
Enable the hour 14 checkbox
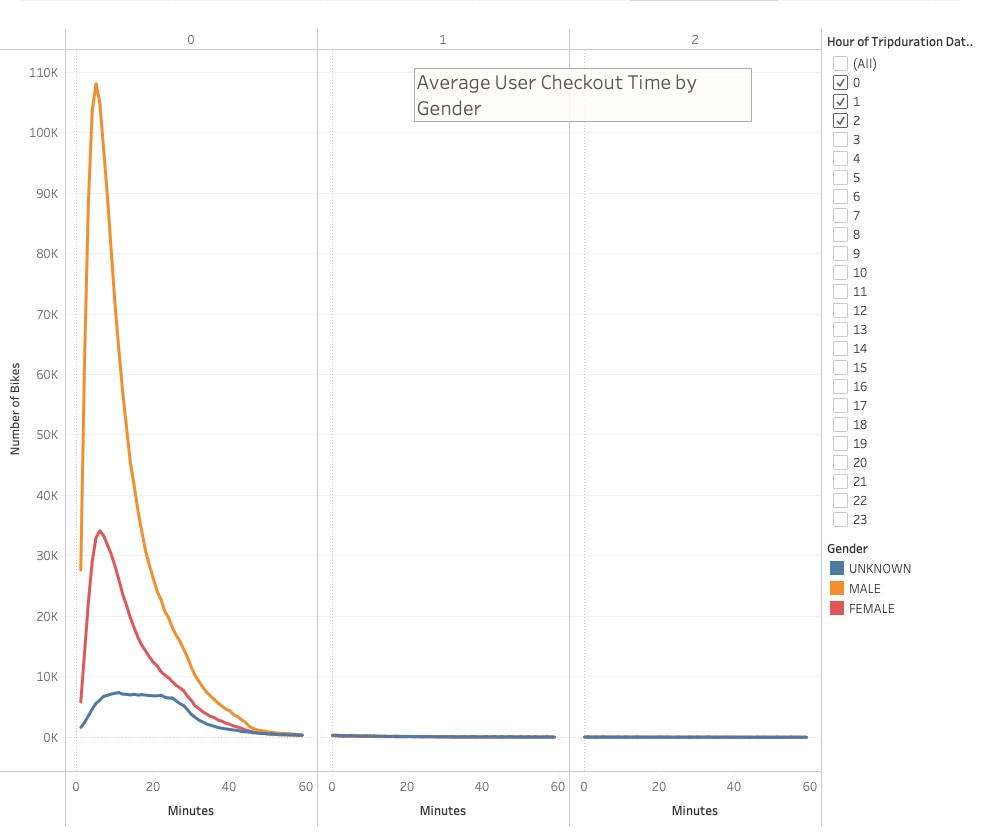tap(840, 348)
